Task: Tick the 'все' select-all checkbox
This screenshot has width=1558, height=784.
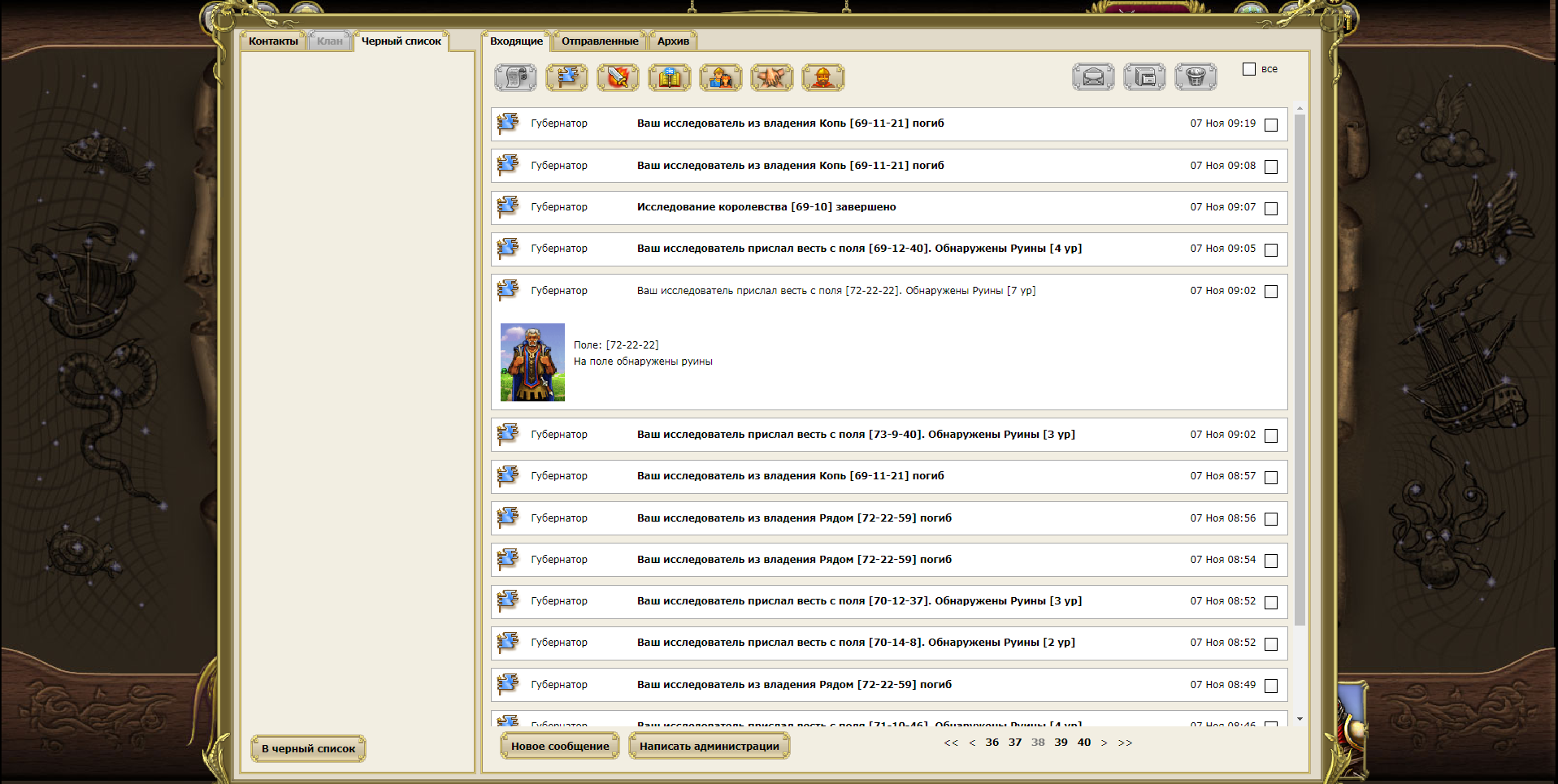Action: pyautogui.click(x=1249, y=69)
